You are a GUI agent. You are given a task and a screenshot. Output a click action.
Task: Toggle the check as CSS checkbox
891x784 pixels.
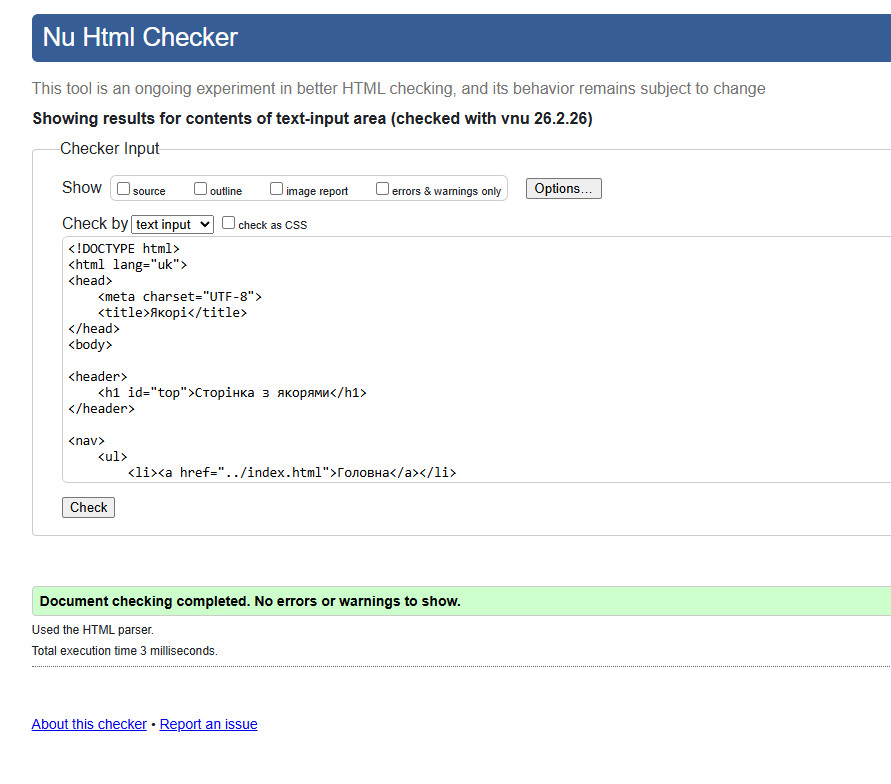pos(229,224)
